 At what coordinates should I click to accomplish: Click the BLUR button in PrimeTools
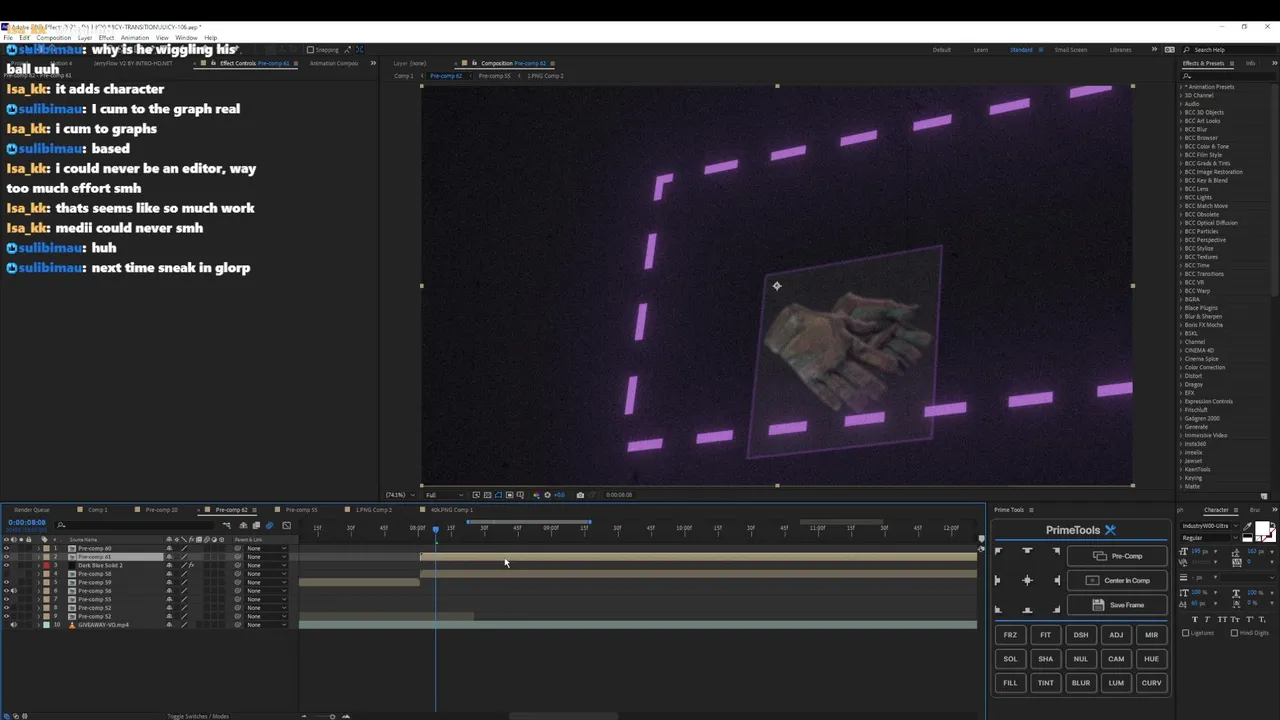pos(1081,683)
